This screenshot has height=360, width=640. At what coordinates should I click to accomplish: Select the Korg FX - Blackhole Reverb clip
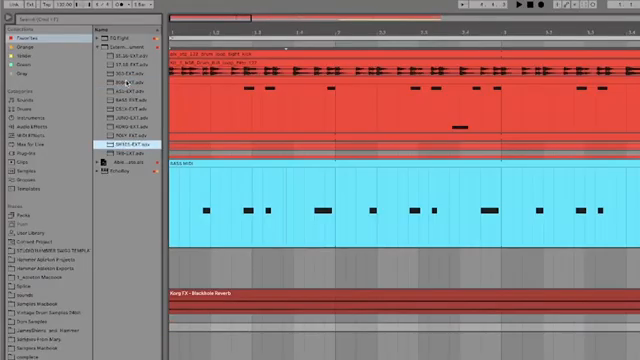coord(404,293)
